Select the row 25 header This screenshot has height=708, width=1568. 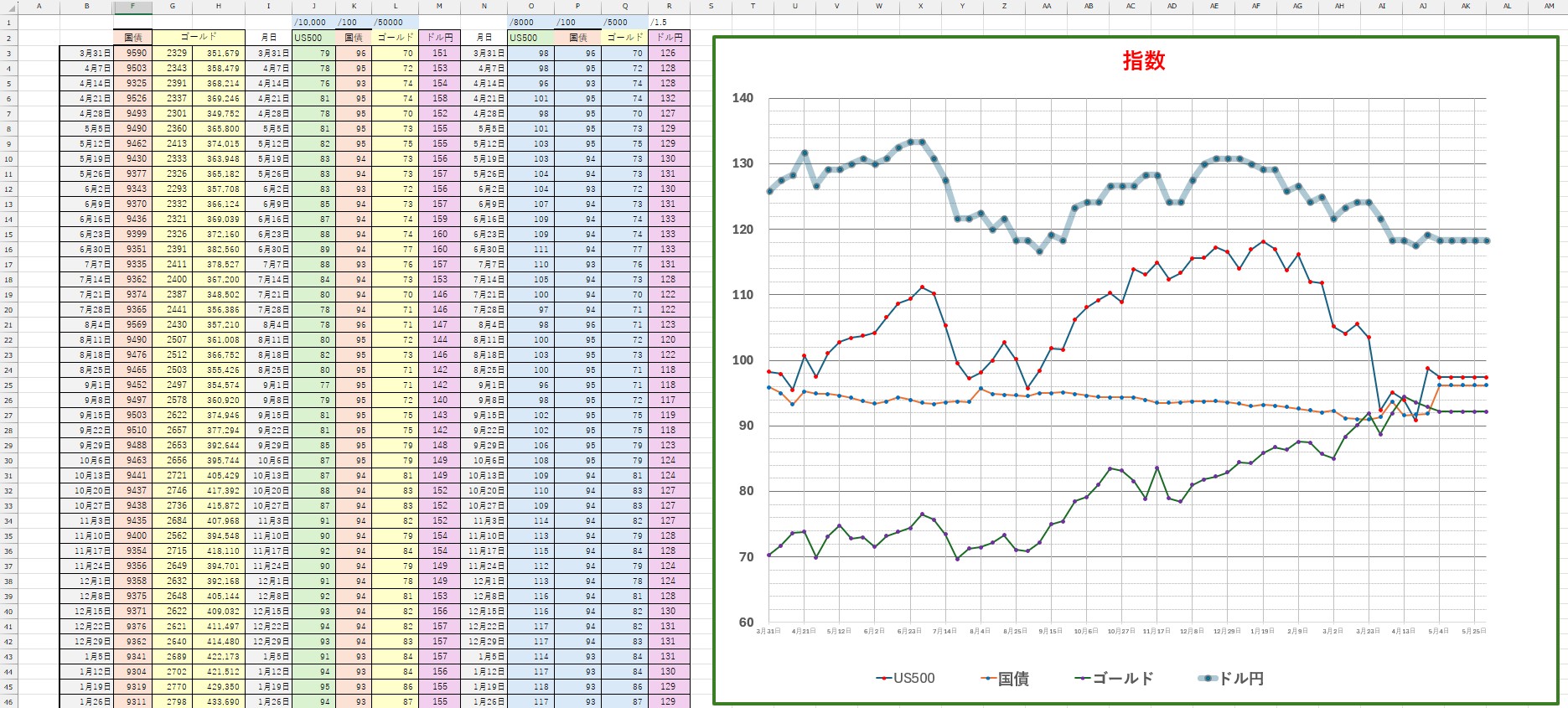8,385
